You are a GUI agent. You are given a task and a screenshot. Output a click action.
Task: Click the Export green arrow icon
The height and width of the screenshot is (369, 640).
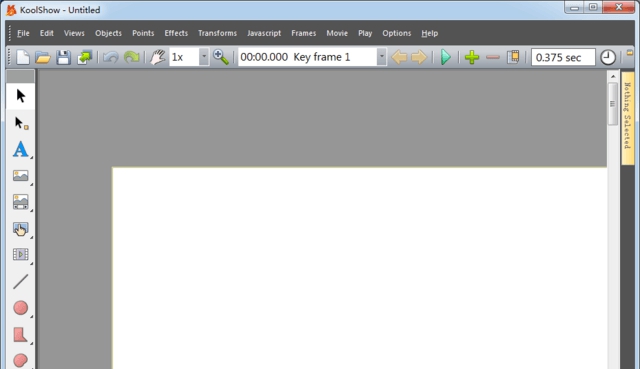(x=85, y=58)
